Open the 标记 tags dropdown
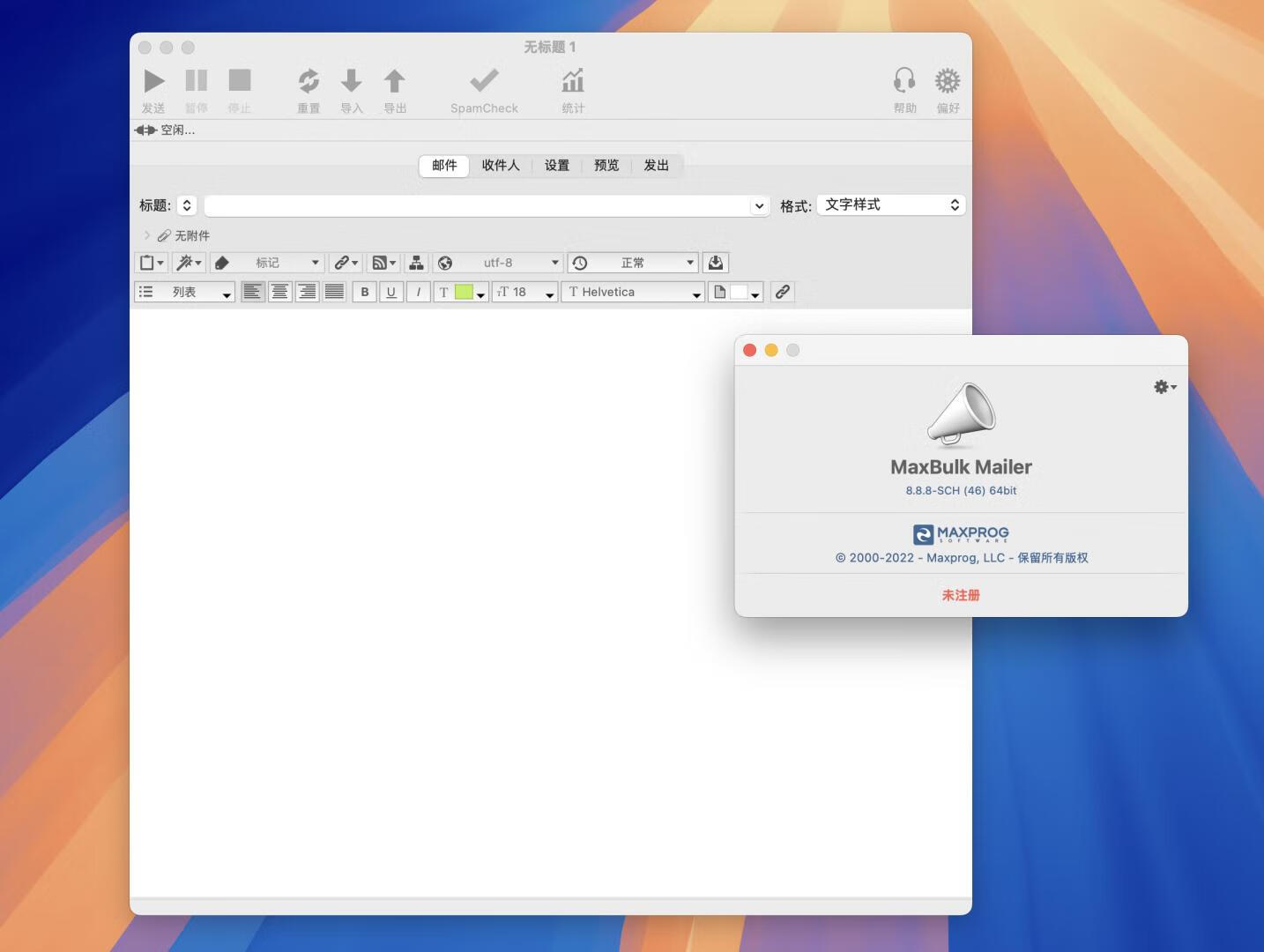 point(267,263)
